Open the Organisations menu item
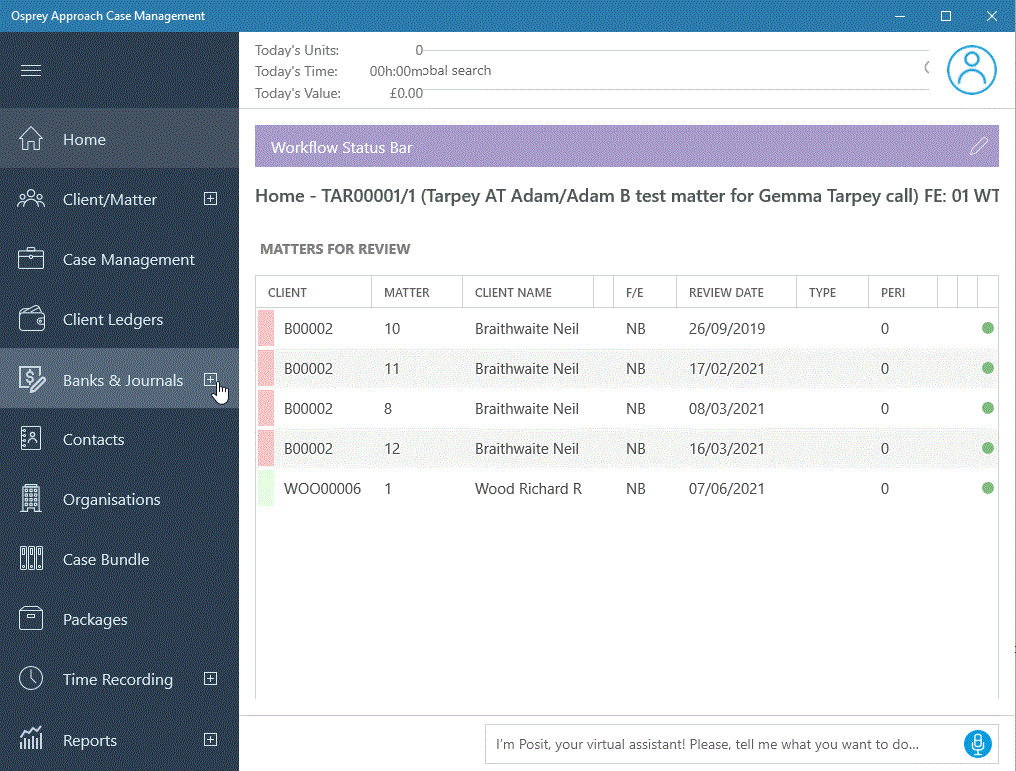The image size is (1016, 771). point(119,499)
